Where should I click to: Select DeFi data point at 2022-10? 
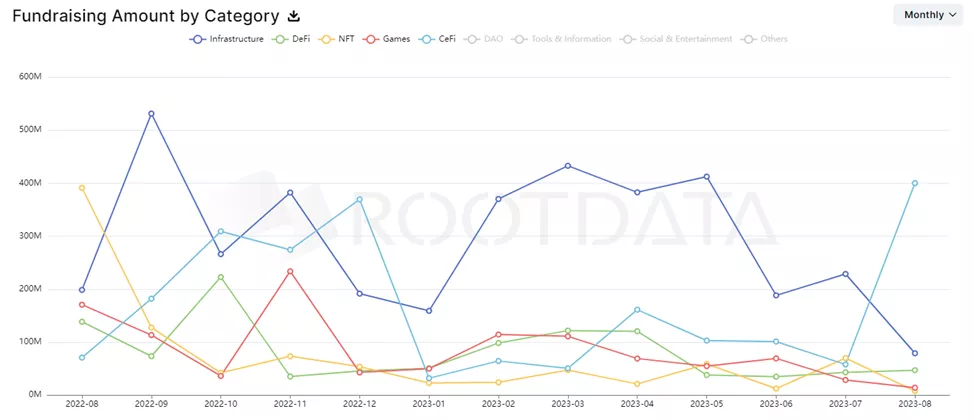(x=220, y=277)
